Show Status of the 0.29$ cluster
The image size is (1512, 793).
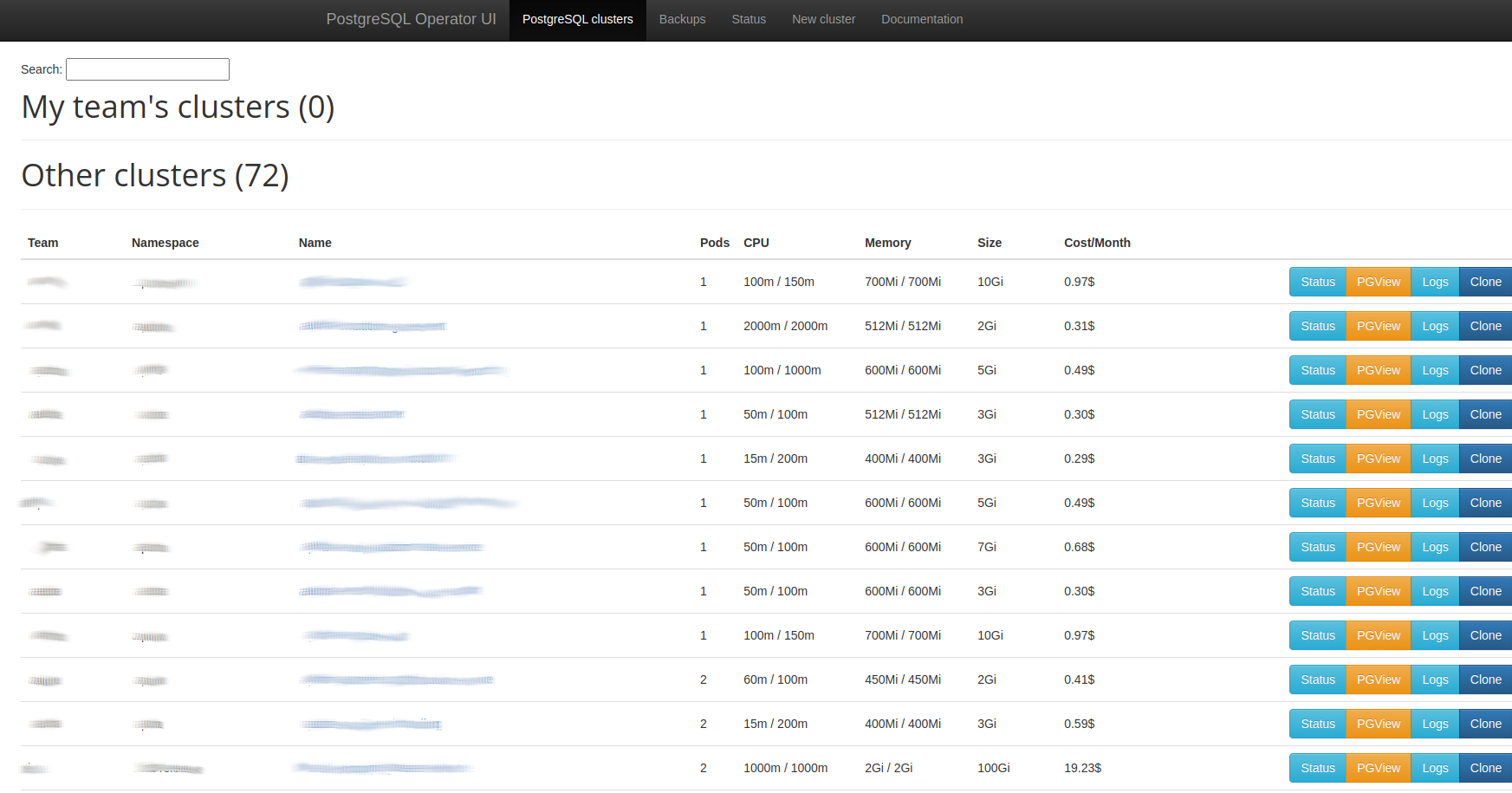(1318, 458)
